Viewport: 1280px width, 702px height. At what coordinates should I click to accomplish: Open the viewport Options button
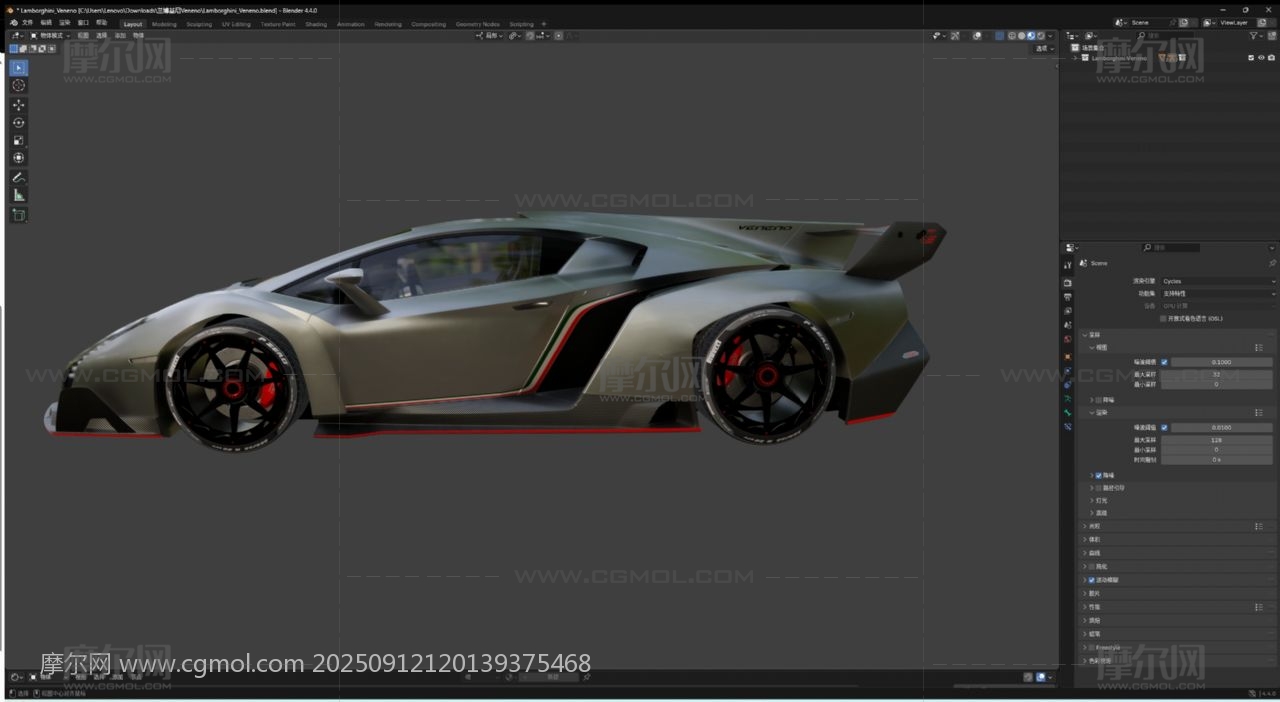(1044, 48)
